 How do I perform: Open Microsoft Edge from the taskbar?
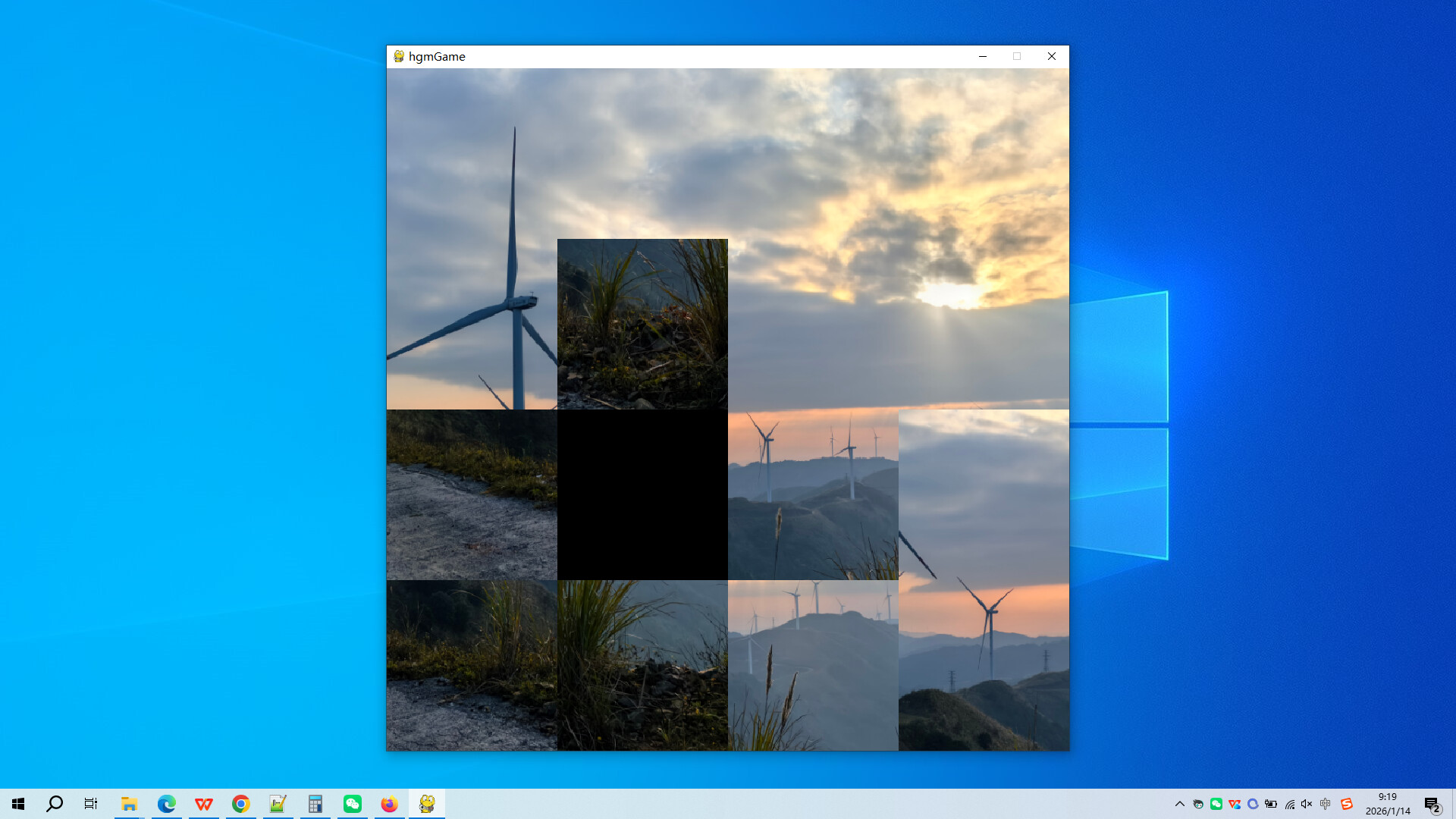[166, 804]
